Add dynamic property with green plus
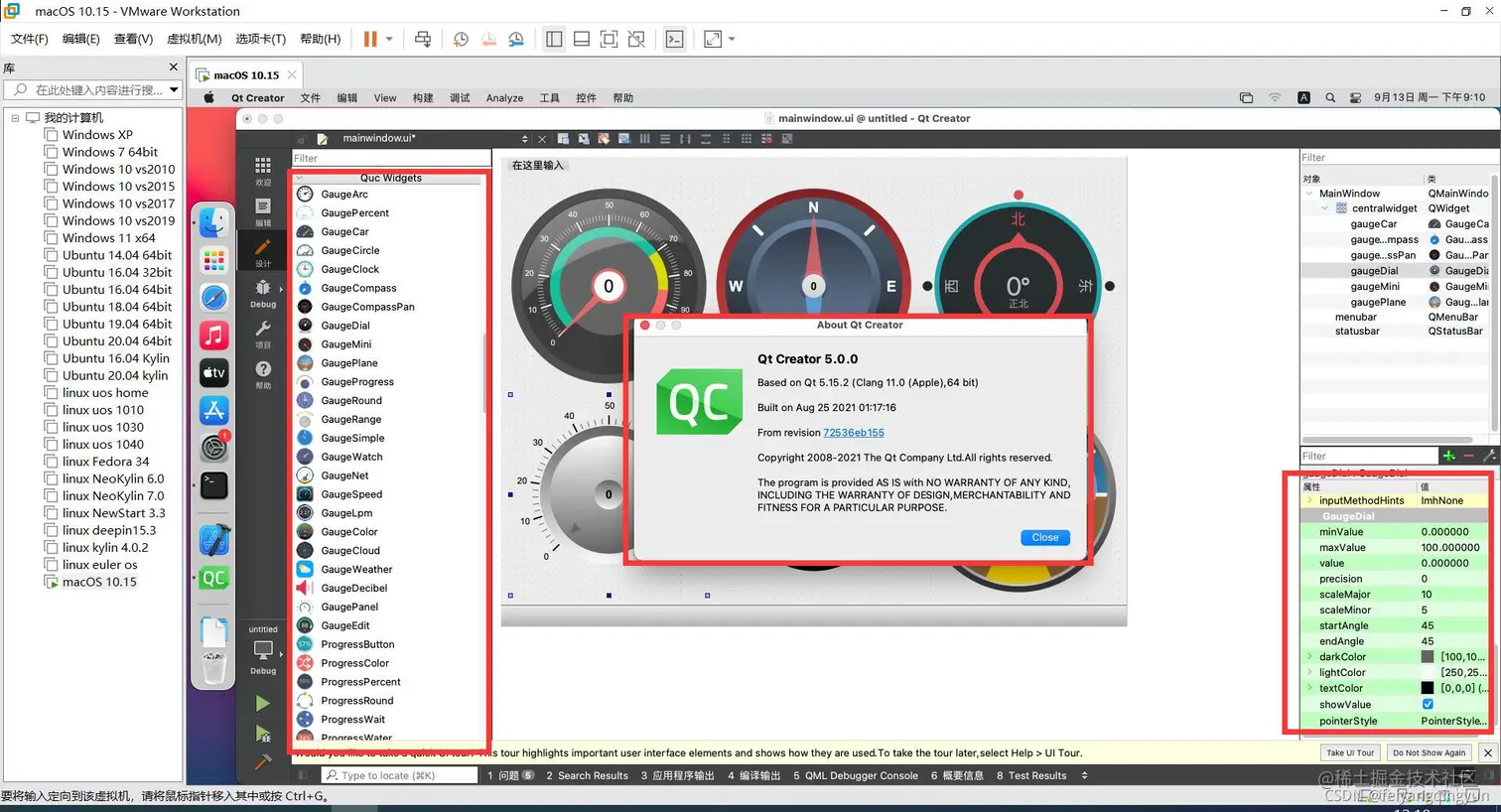 click(1449, 456)
